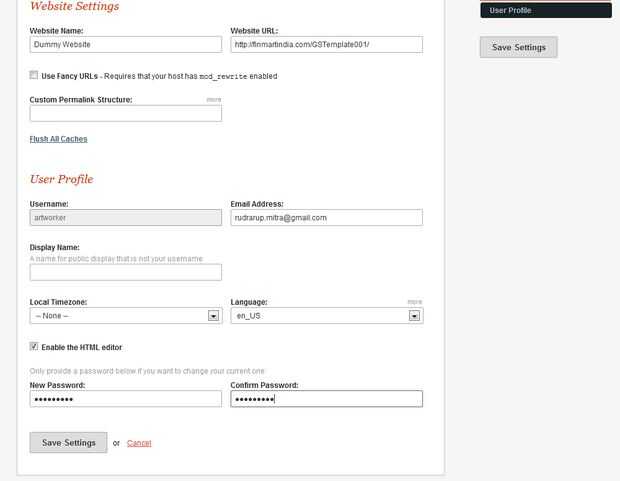Click the 'User Profile' section heading

(62, 179)
